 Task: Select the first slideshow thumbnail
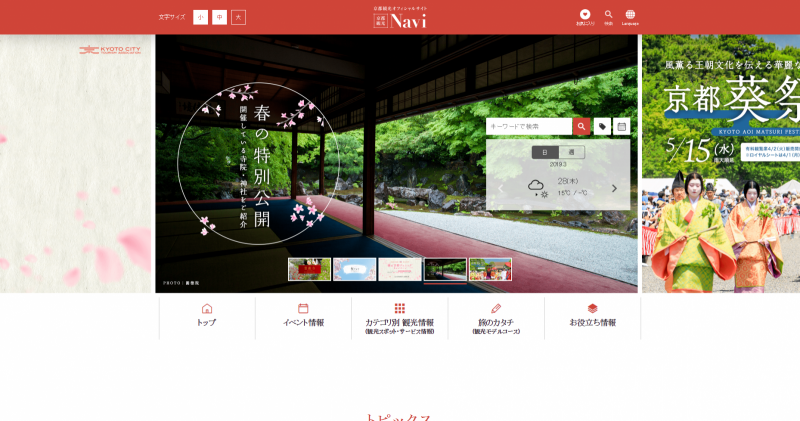(309, 269)
